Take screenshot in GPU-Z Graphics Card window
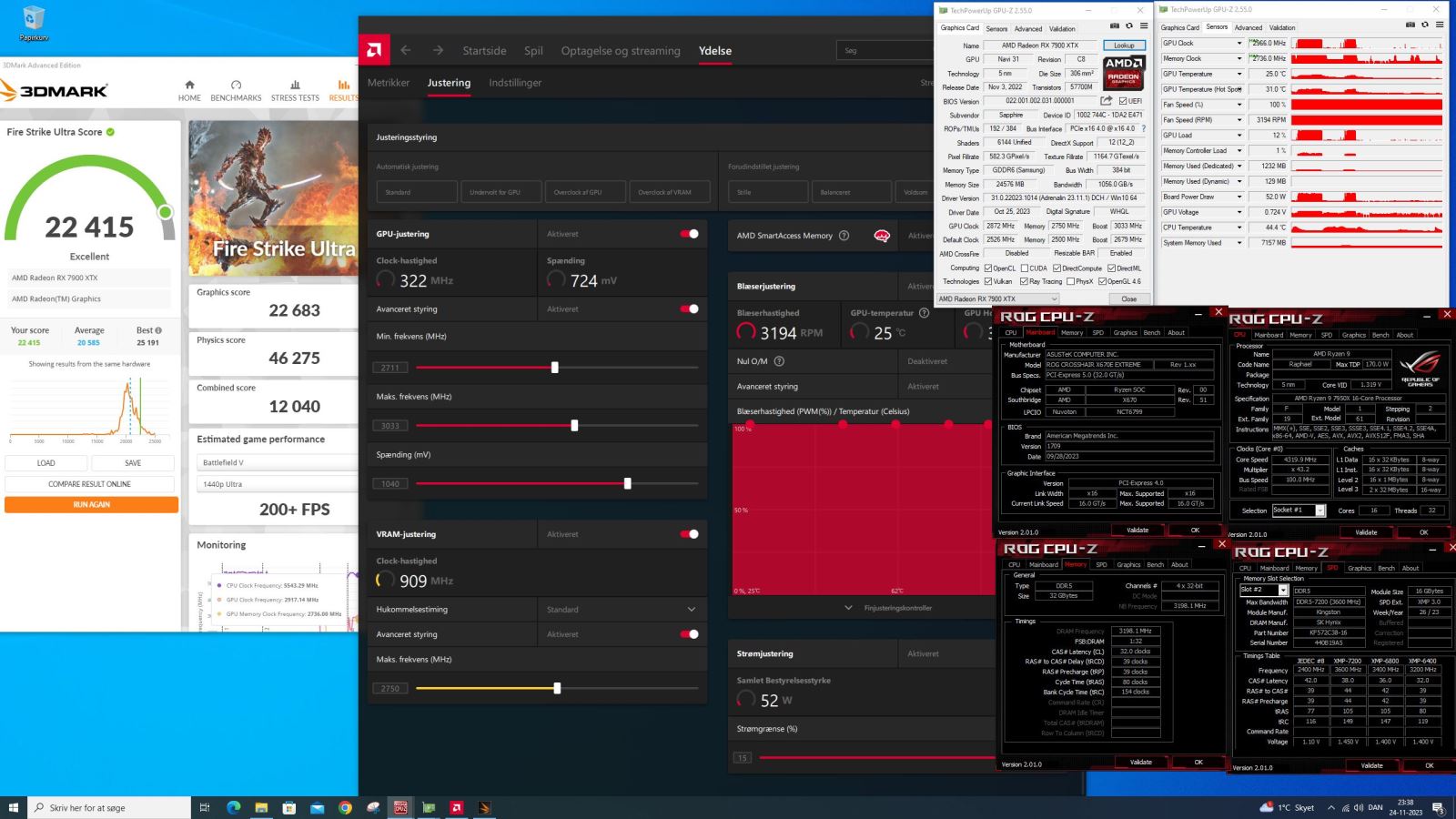The height and width of the screenshot is (819, 1456). pyautogui.click(x=1114, y=25)
